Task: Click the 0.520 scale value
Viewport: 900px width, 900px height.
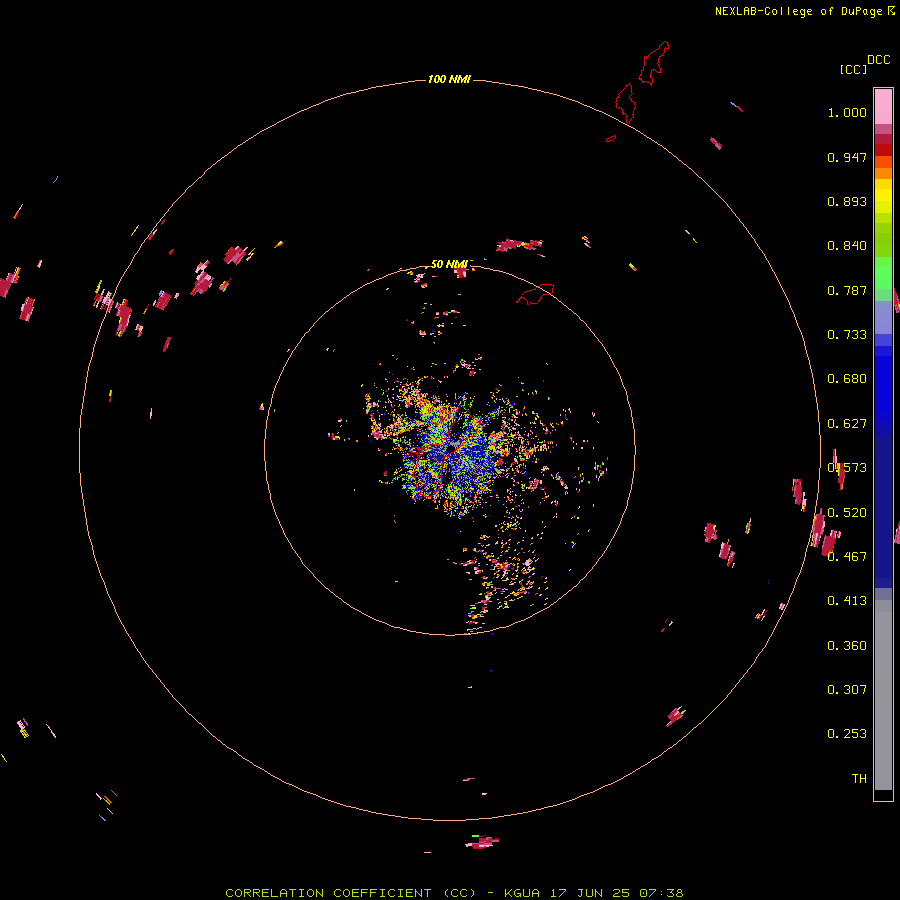Action: coord(847,513)
